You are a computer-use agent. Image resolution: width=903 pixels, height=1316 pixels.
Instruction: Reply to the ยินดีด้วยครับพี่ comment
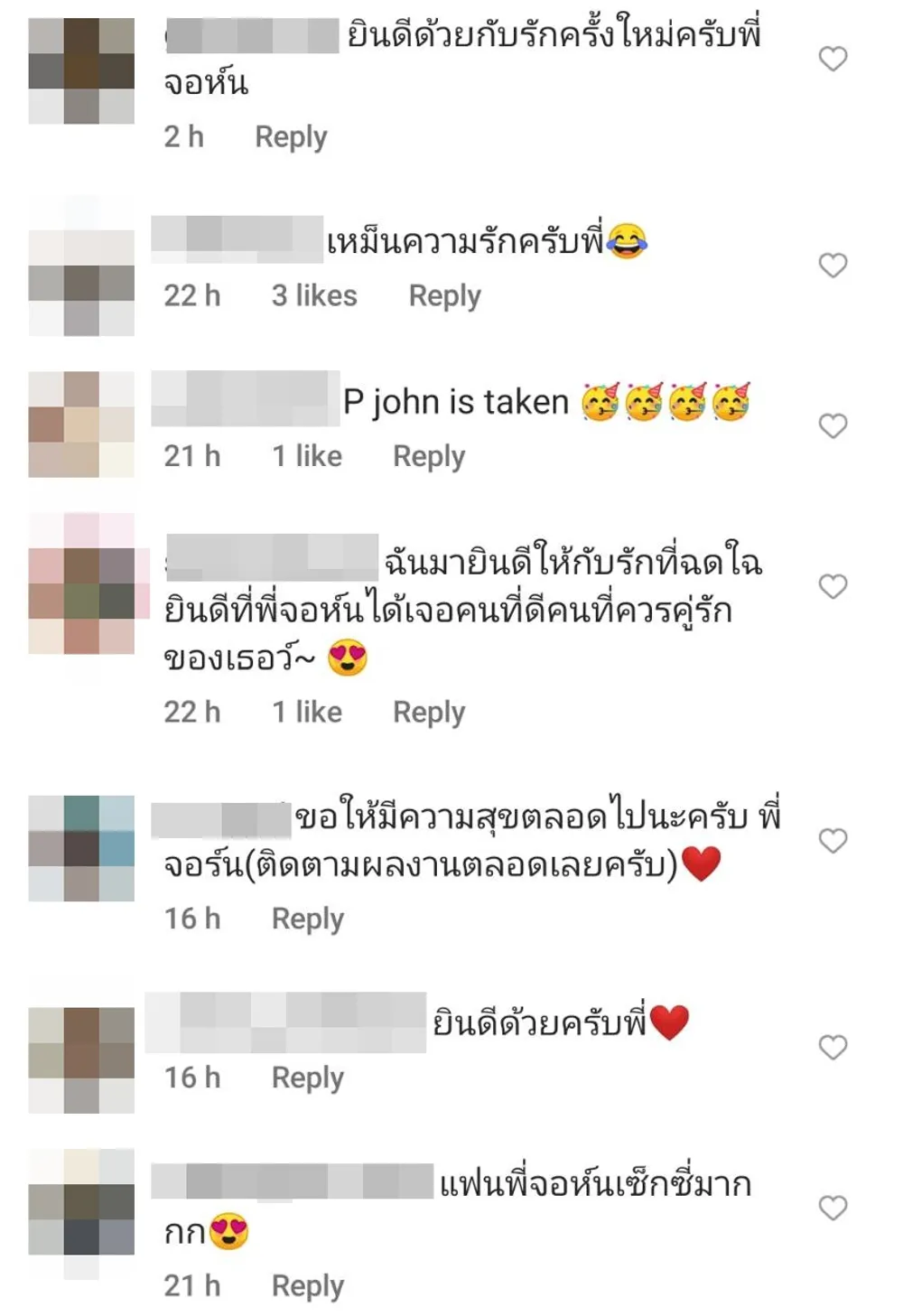point(308,1078)
